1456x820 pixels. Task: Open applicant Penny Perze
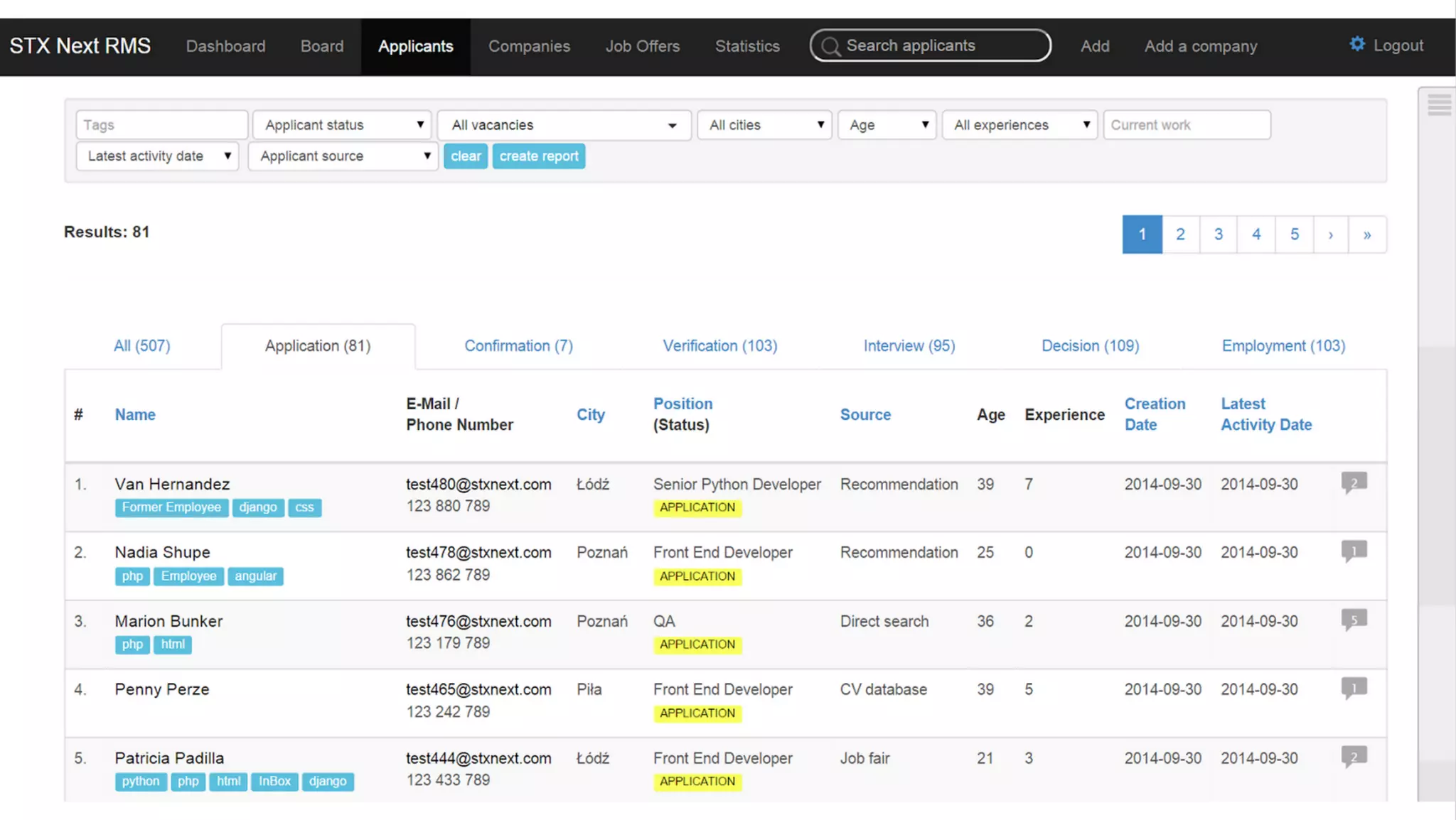coord(162,689)
